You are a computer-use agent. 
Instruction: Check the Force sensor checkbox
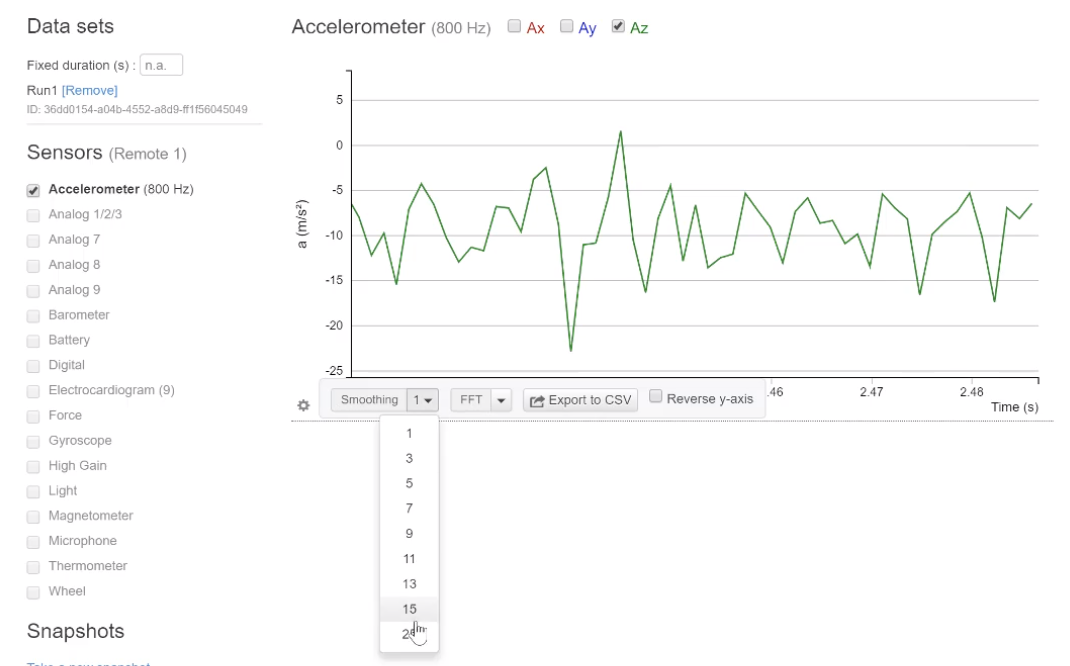click(x=33, y=416)
